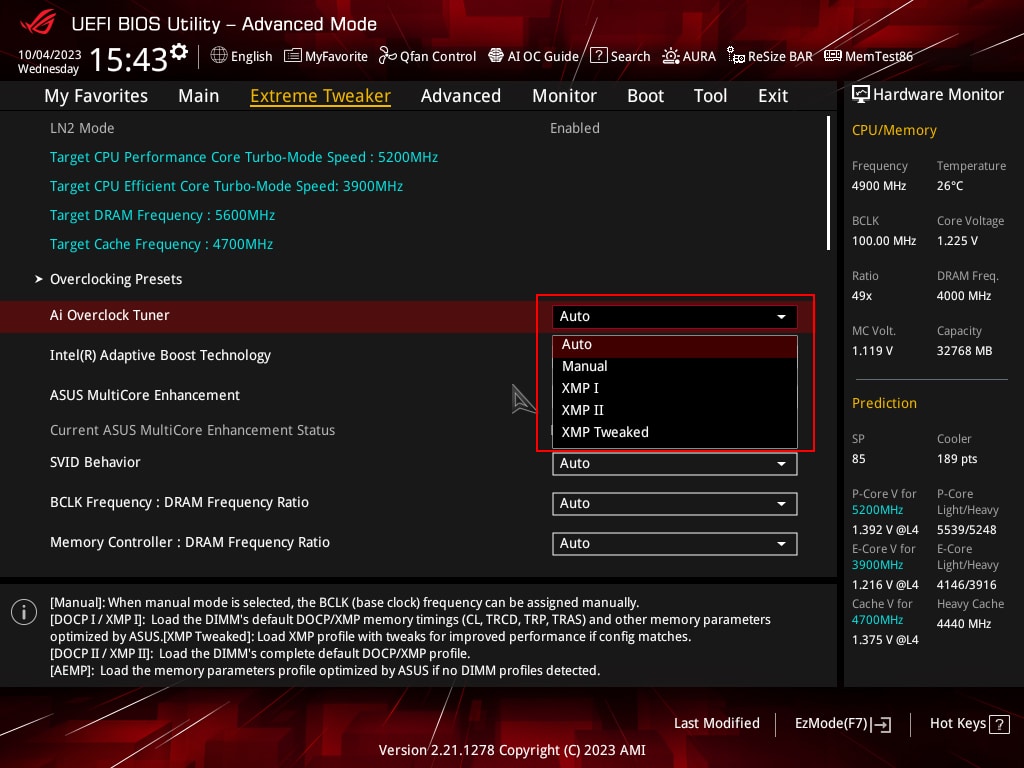The width and height of the screenshot is (1024, 768).
Task: Click the Prediction heading
Action: [x=884, y=404]
